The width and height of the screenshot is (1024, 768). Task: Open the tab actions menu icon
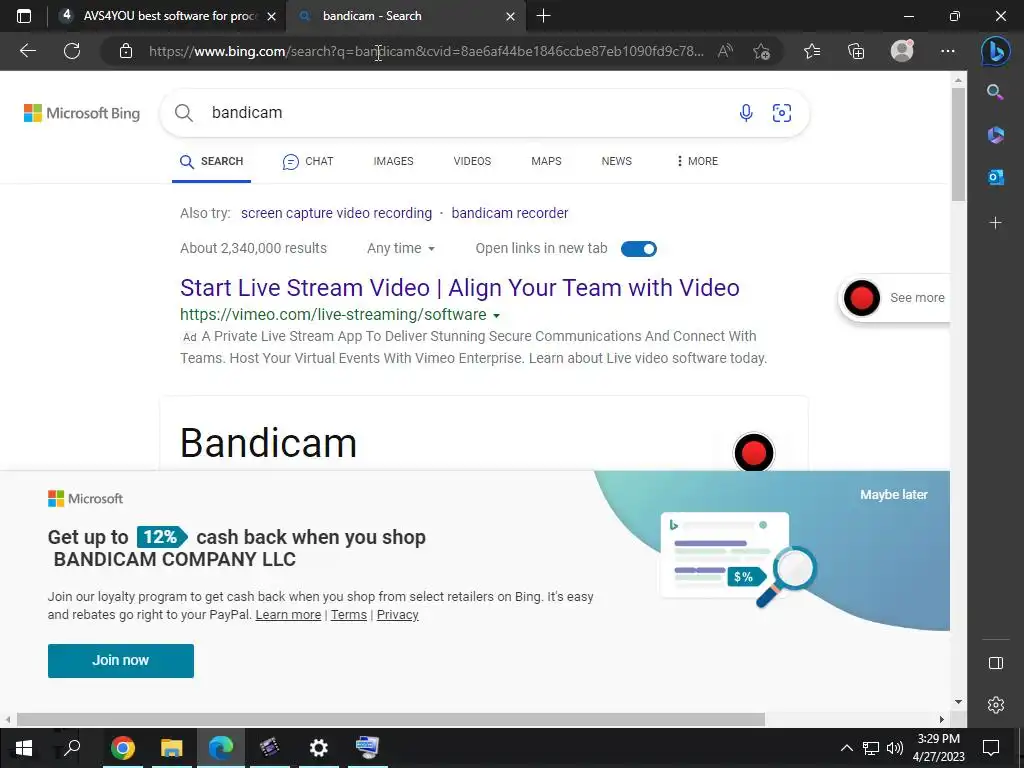24,16
